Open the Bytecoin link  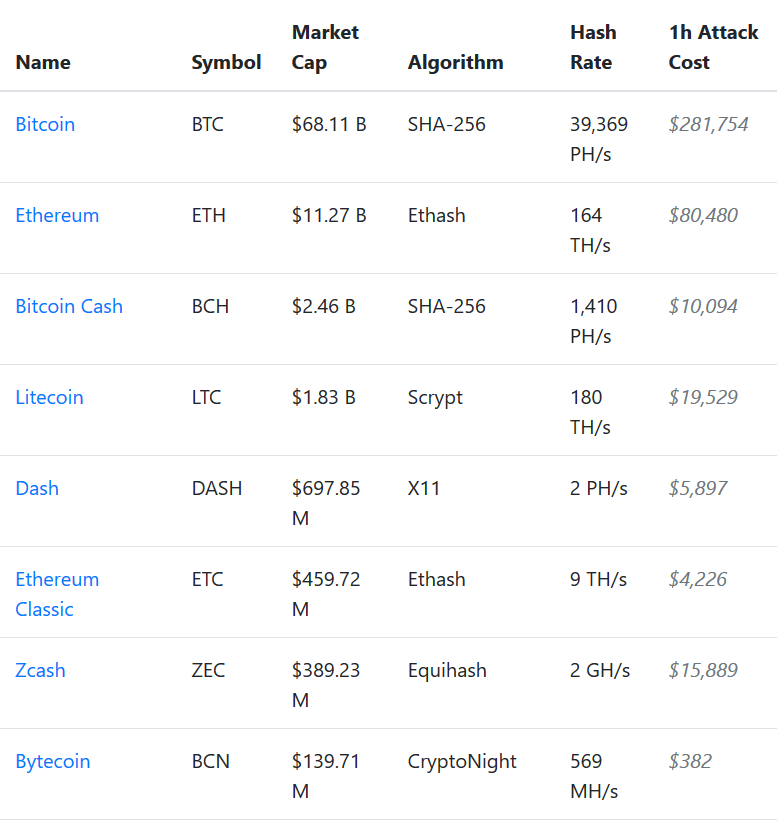pyautogui.click(x=53, y=762)
